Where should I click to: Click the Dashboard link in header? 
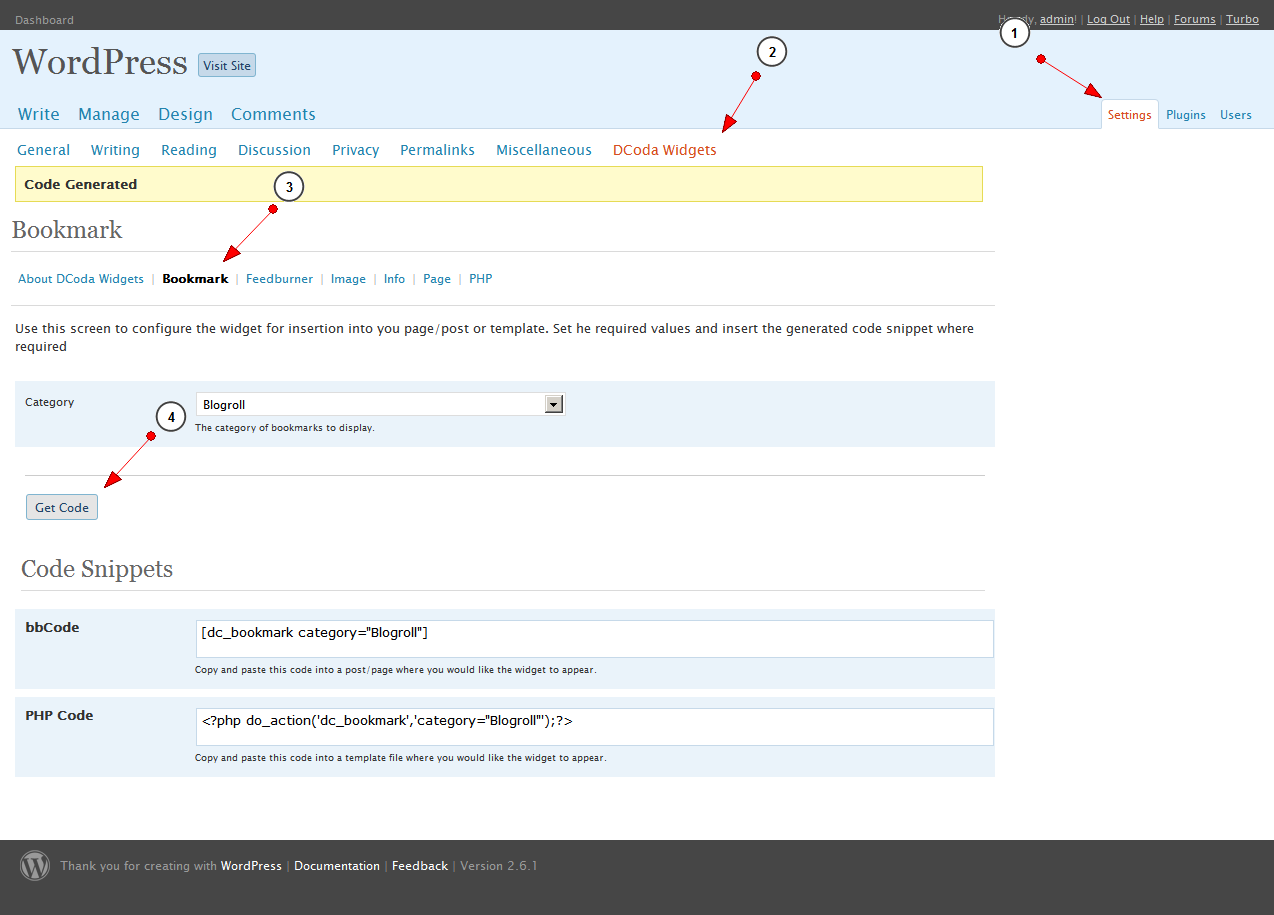click(44, 20)
